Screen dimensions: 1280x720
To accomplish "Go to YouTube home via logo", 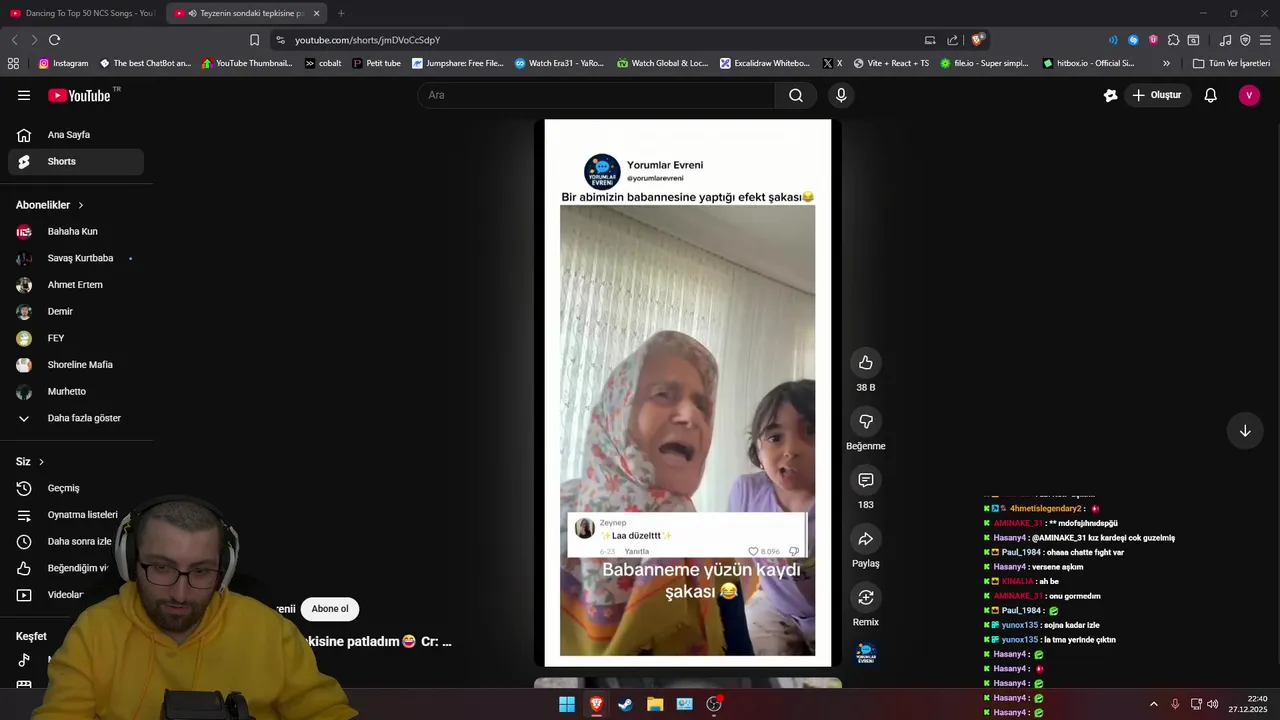I will click(x=80, y=95).
